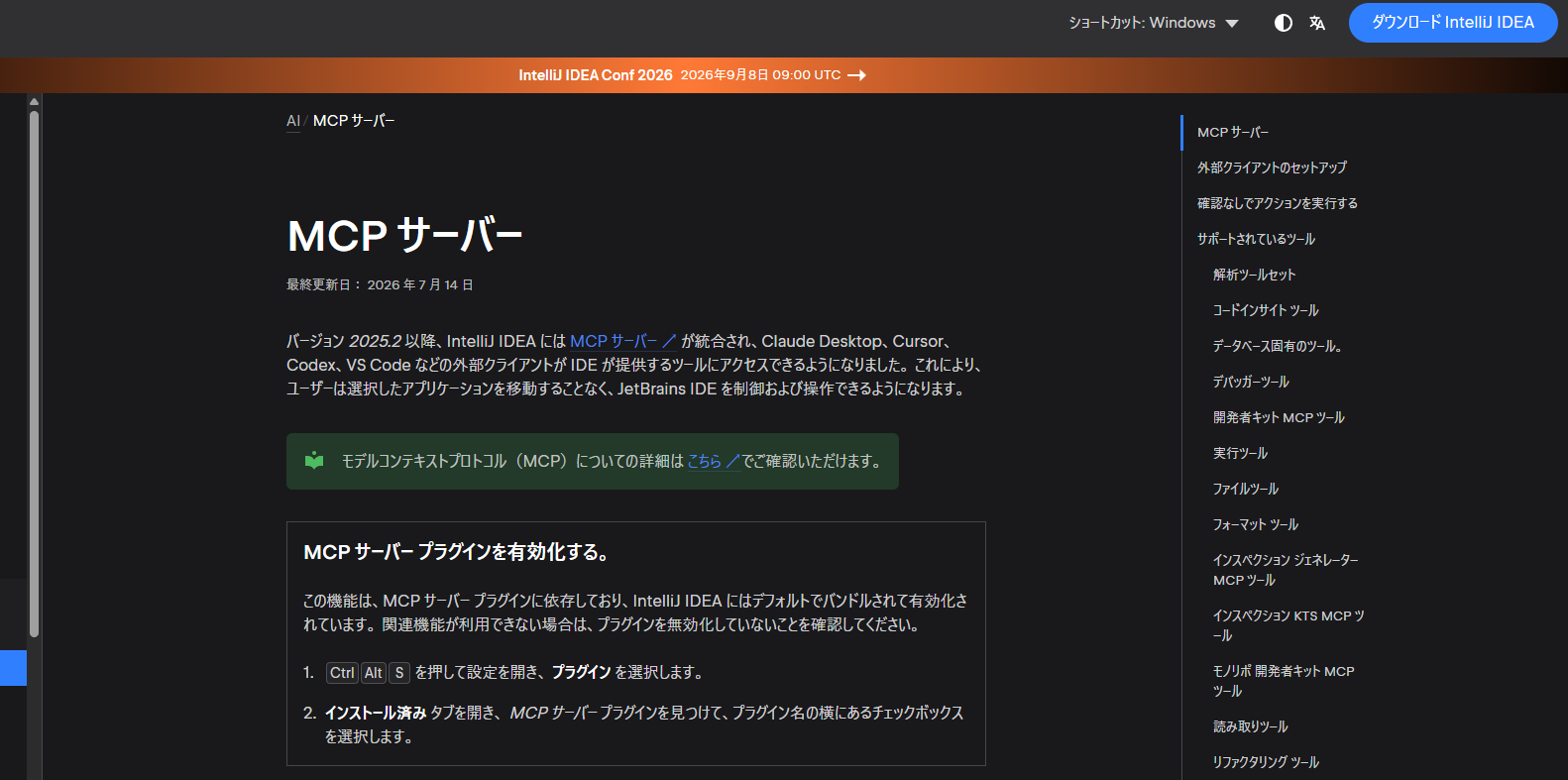Open the MCP サーバー inline link

click(x=622, y=341)
